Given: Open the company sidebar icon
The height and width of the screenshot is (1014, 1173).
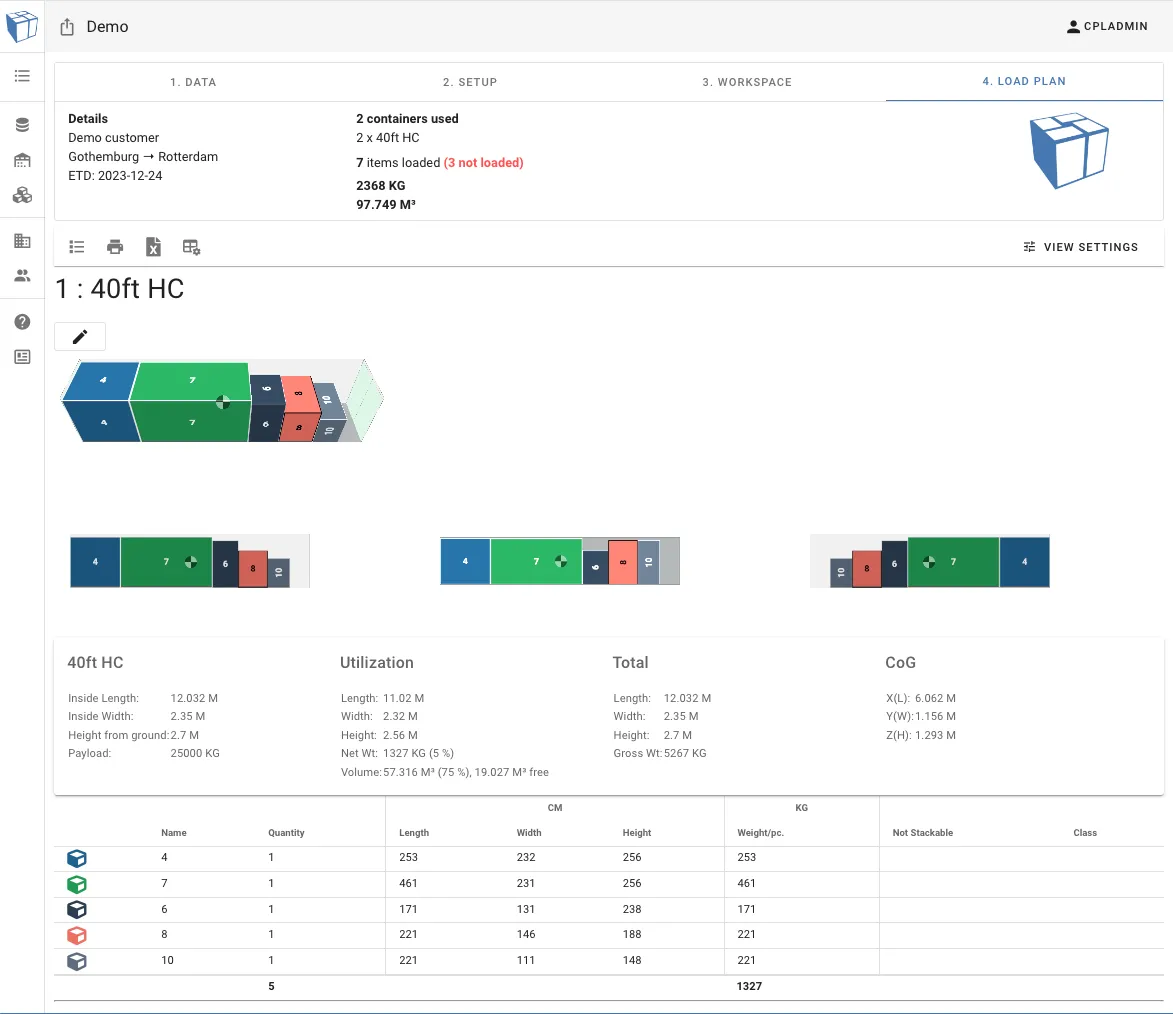Looking at the screenshot, I should (x=22, y=240).
